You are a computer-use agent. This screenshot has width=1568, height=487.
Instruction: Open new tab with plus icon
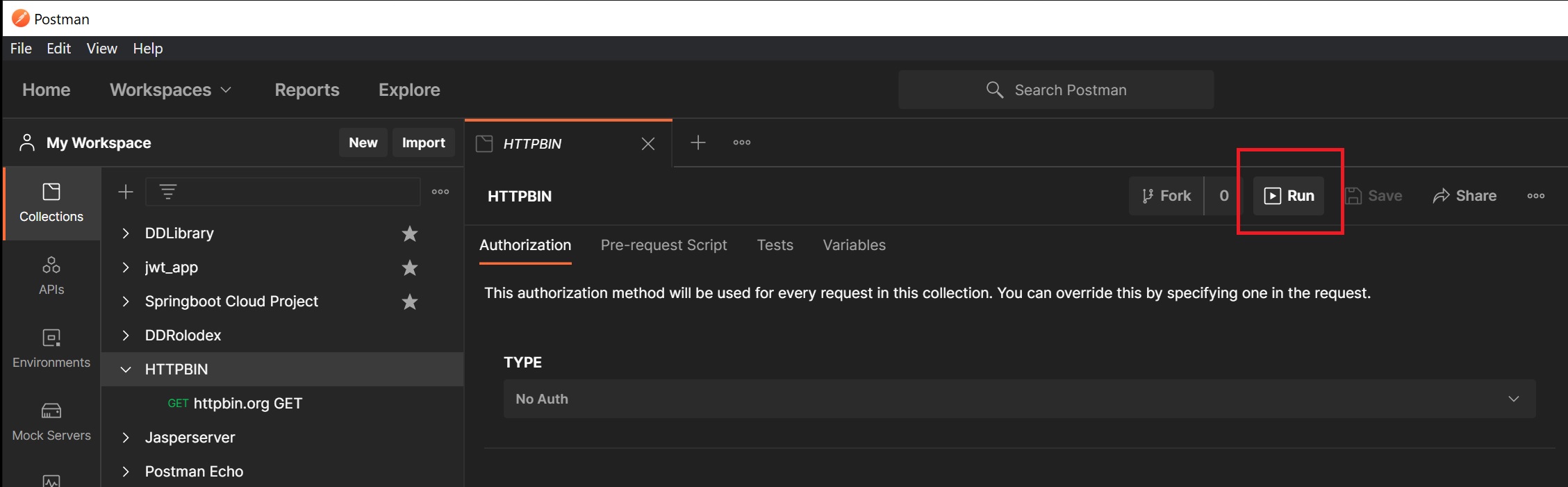pos(698,142)
